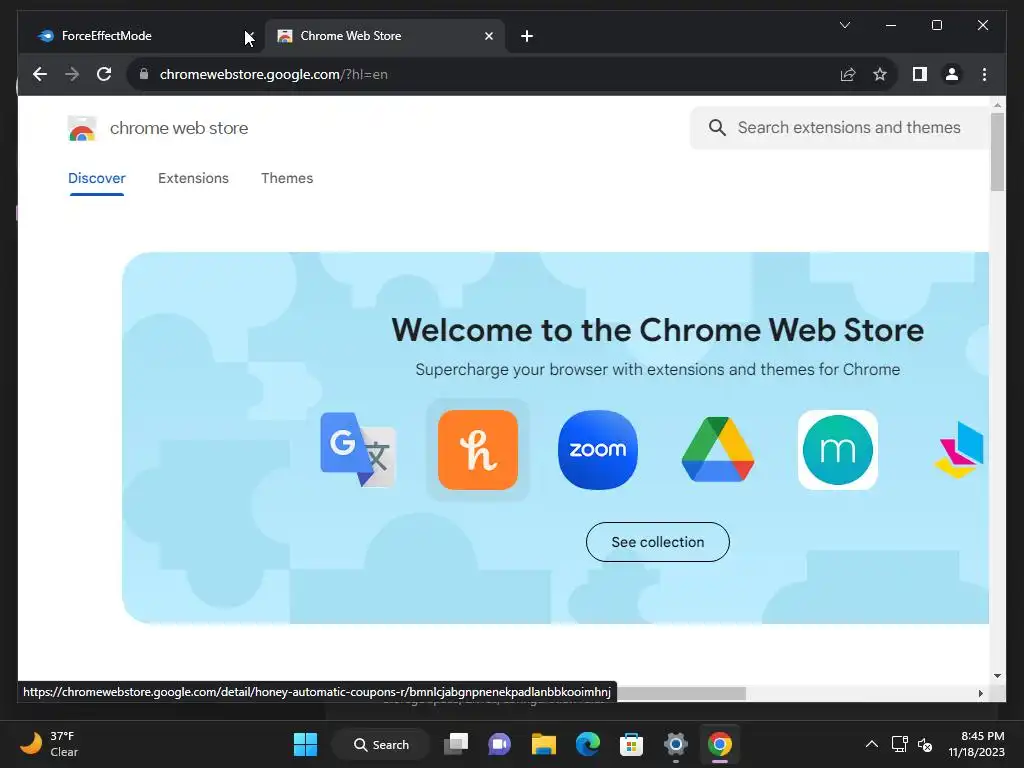Switch to the Themes tab
1024x768 pixels.
(x=287, y=178)
